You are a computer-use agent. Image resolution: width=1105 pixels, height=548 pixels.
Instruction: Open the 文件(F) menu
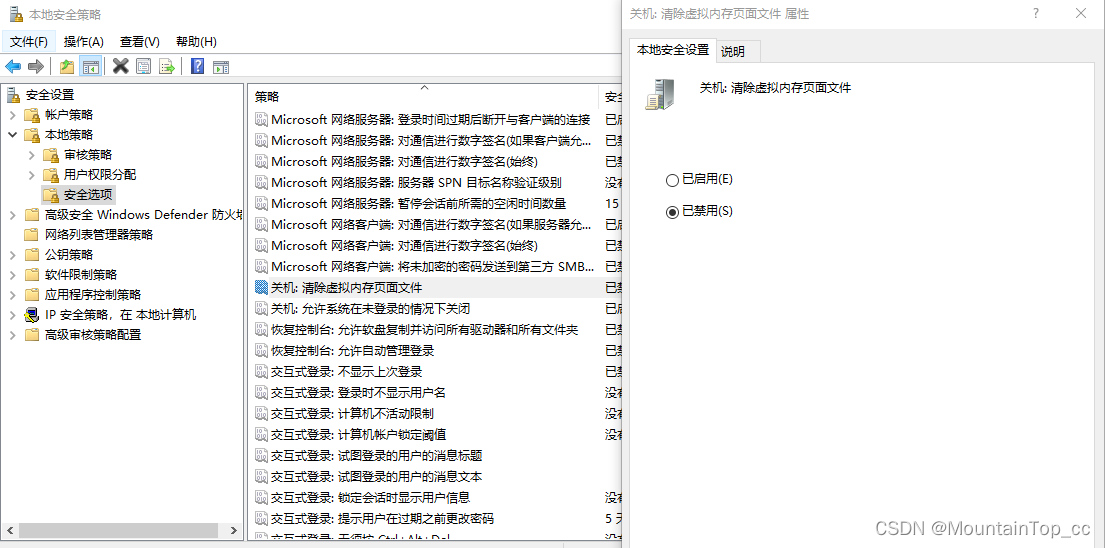[x=29, y=42]
